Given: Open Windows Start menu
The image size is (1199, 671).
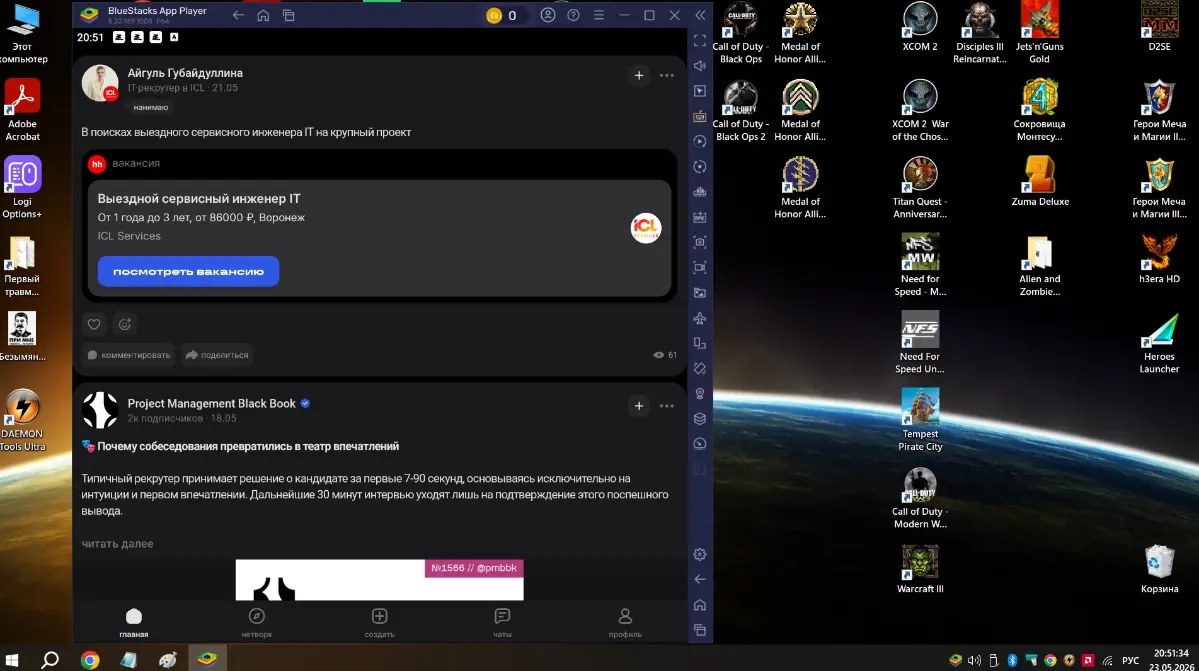Looking at the screenshot, I should click(x=12, y=659).
